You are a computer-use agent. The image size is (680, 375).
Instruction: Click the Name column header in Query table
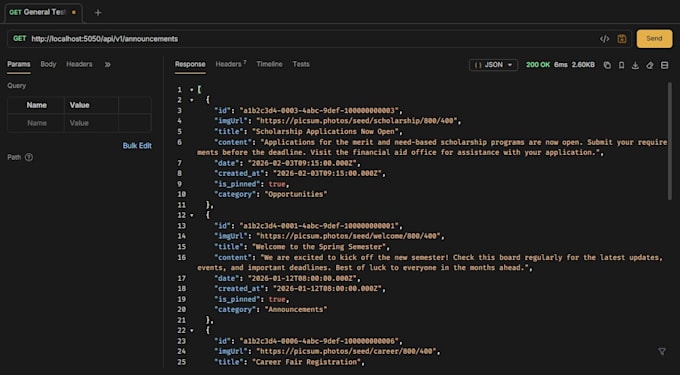(36, 105)
